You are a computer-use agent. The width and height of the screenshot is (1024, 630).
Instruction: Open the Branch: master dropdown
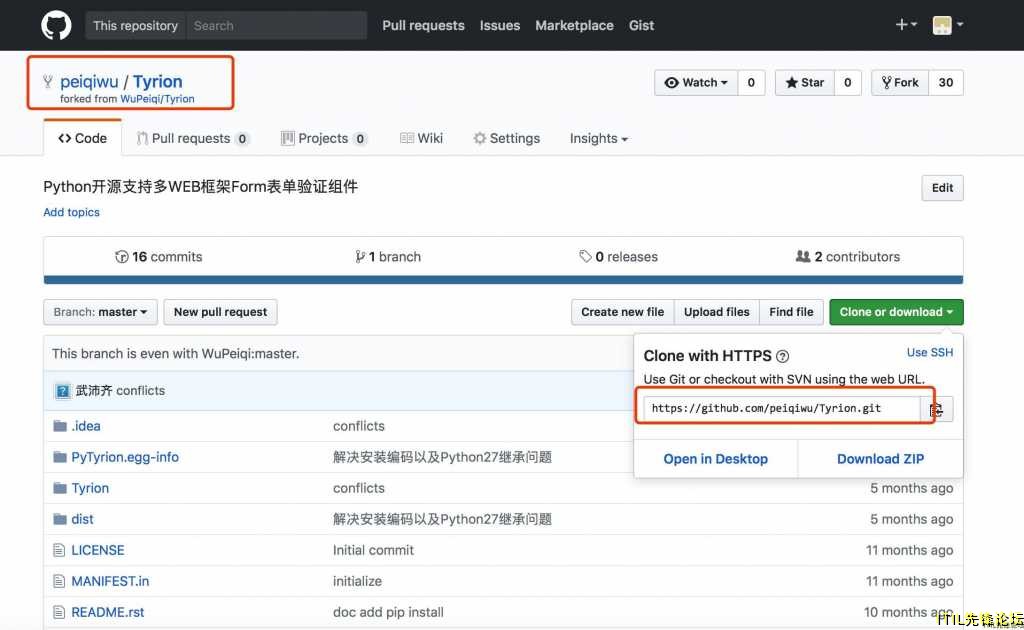point(101,312)
